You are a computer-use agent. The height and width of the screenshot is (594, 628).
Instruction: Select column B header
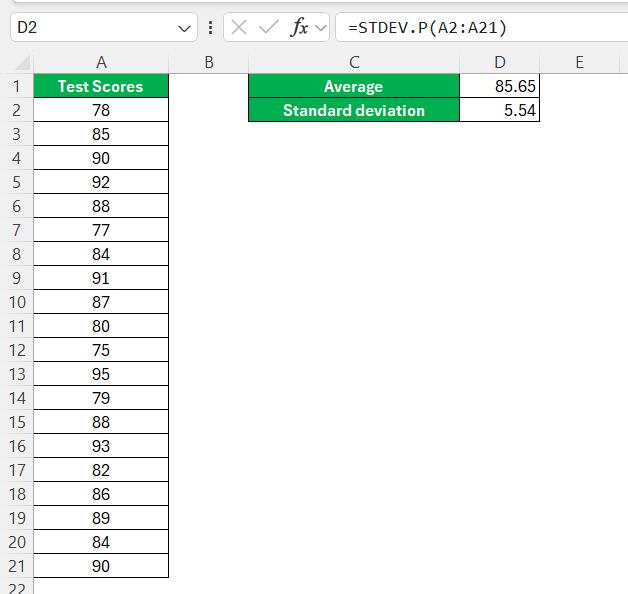tap(209, 62)
